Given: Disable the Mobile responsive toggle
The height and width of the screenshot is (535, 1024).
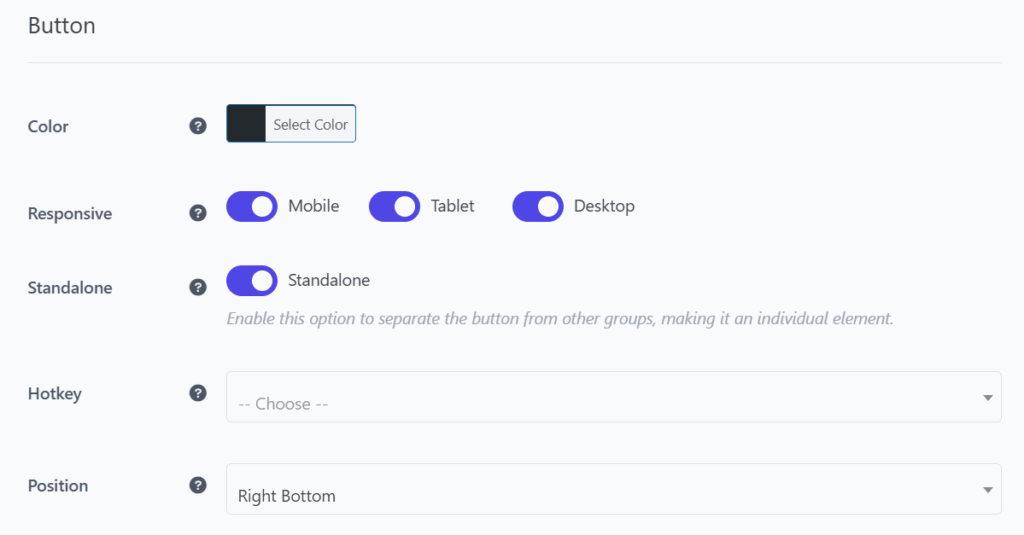Looking at the screenshot, I should coord(252,206).
